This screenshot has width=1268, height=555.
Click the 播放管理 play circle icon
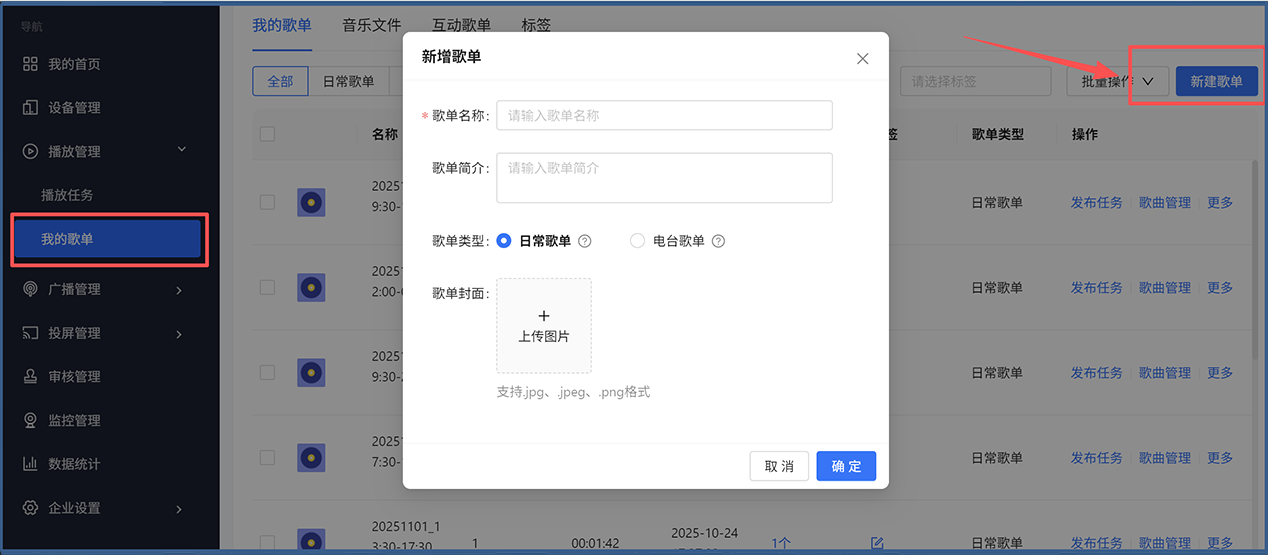click(x=30, y=151)
